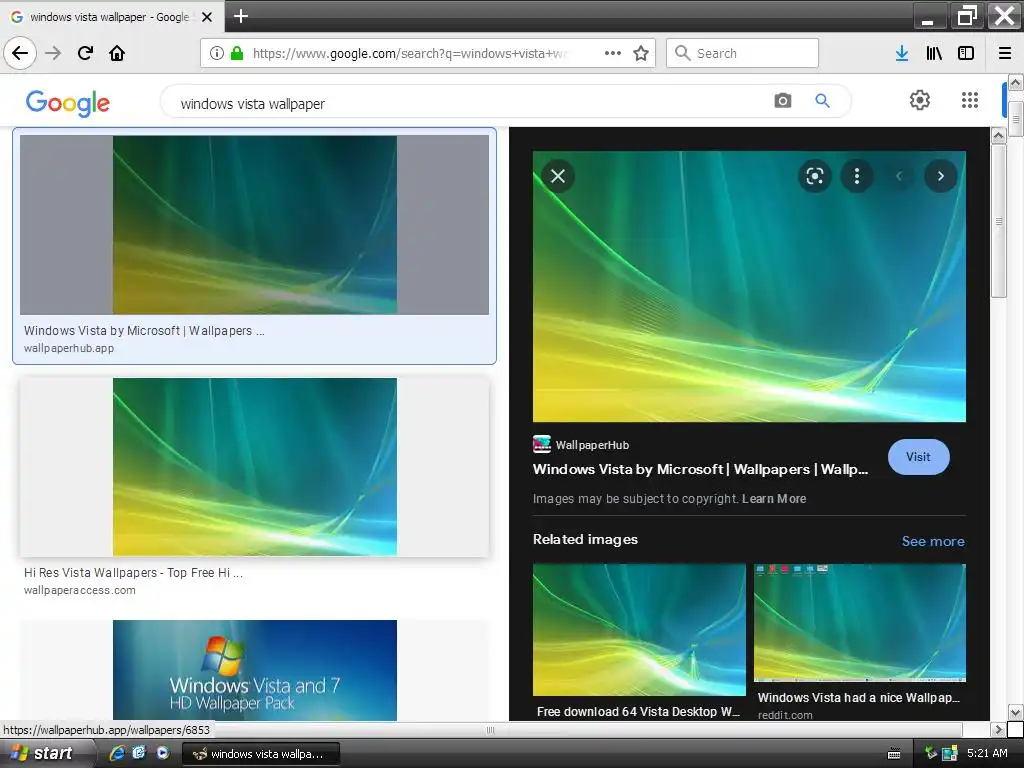Click the WallpaperHub source icon

pos(542,444)
